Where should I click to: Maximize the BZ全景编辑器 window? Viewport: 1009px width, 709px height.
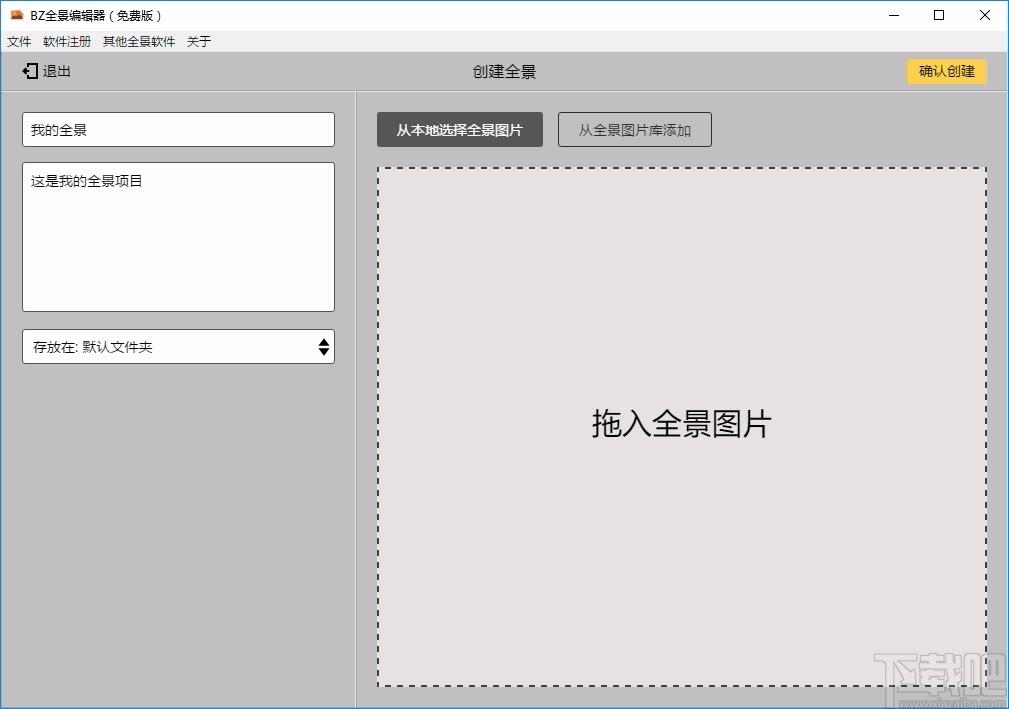click(939, 15)
